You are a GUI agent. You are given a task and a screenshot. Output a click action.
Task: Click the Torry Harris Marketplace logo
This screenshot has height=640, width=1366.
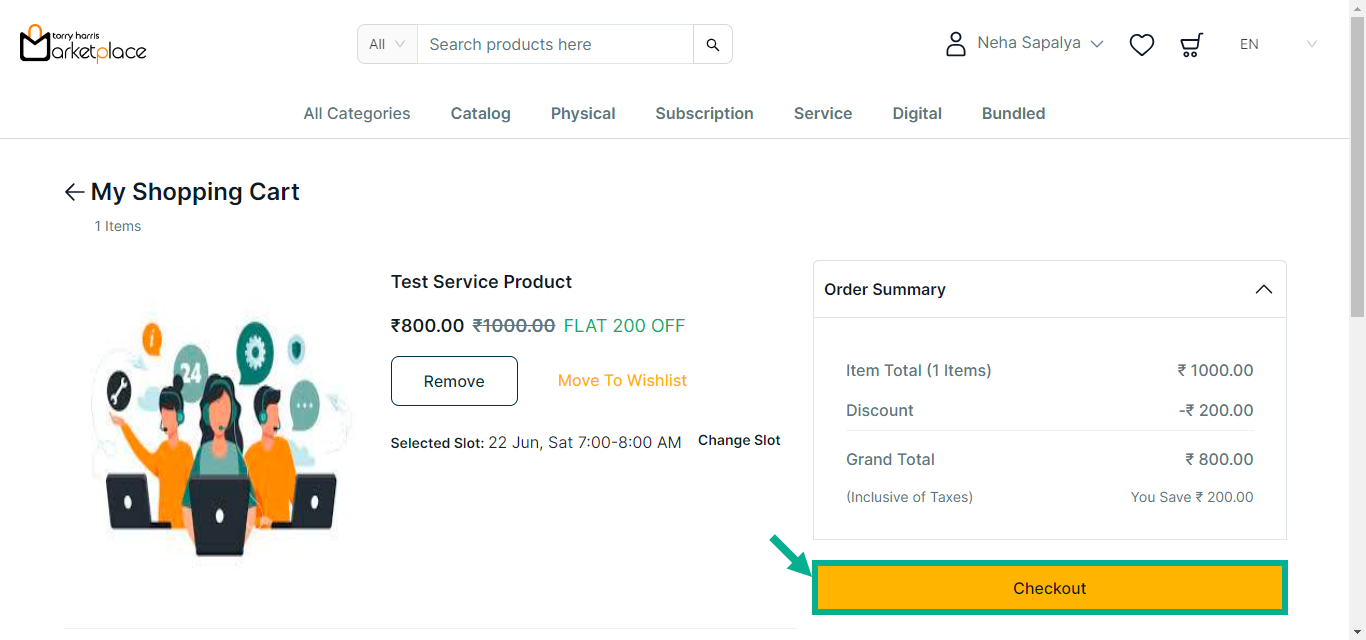click(83, 44)
